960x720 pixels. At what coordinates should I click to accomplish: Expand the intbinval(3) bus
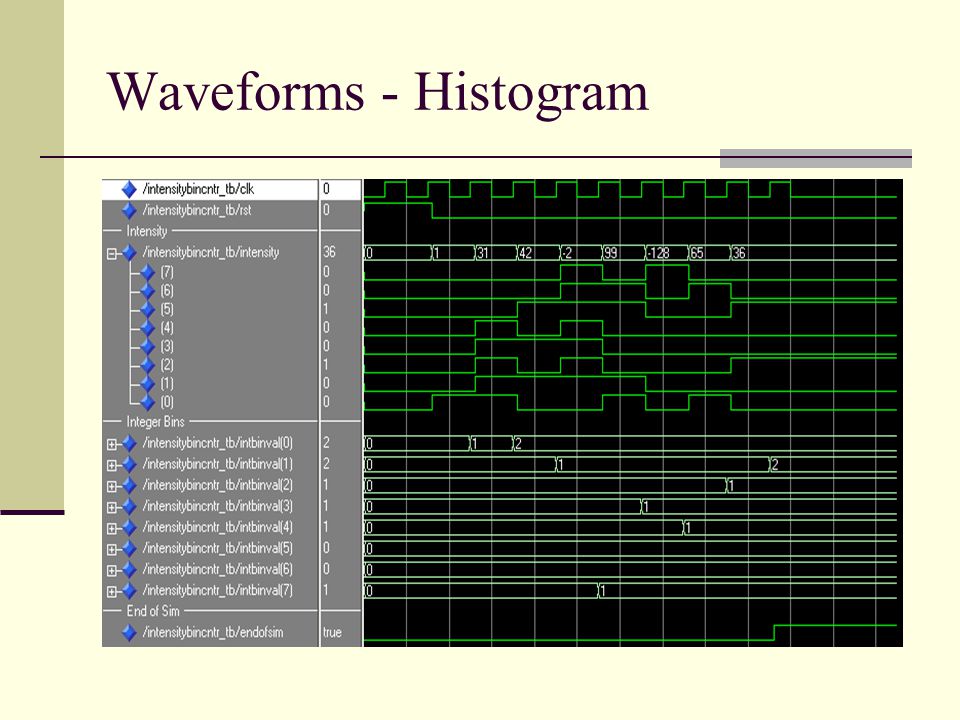[x=111, y=508]
